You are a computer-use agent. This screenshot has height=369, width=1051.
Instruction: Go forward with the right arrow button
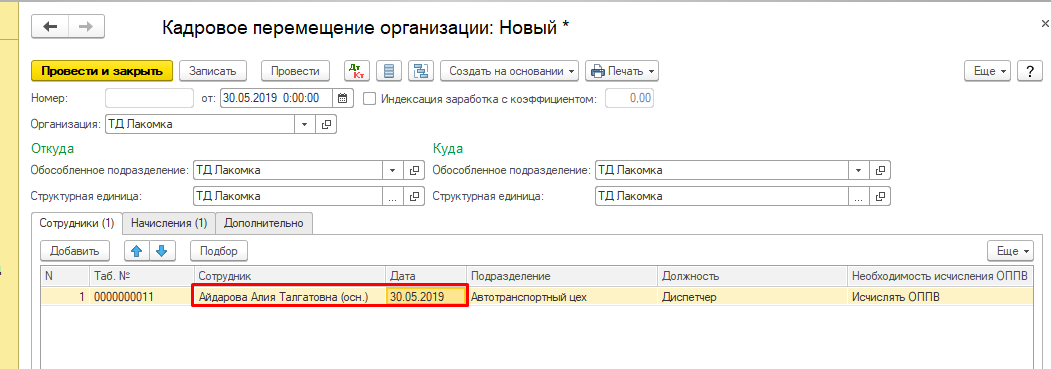[86, 27]
